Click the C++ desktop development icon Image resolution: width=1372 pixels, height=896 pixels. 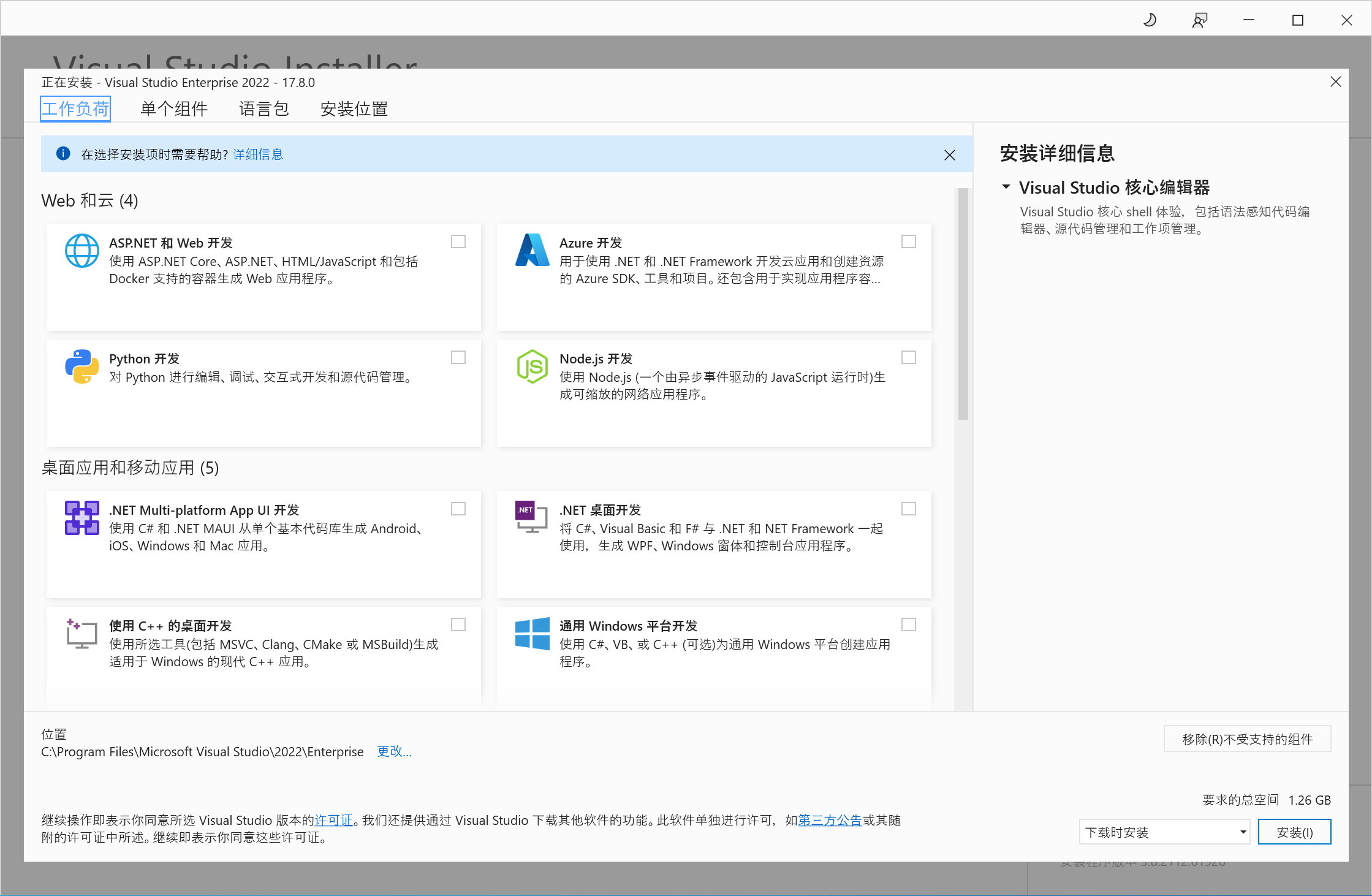point(81,634)
